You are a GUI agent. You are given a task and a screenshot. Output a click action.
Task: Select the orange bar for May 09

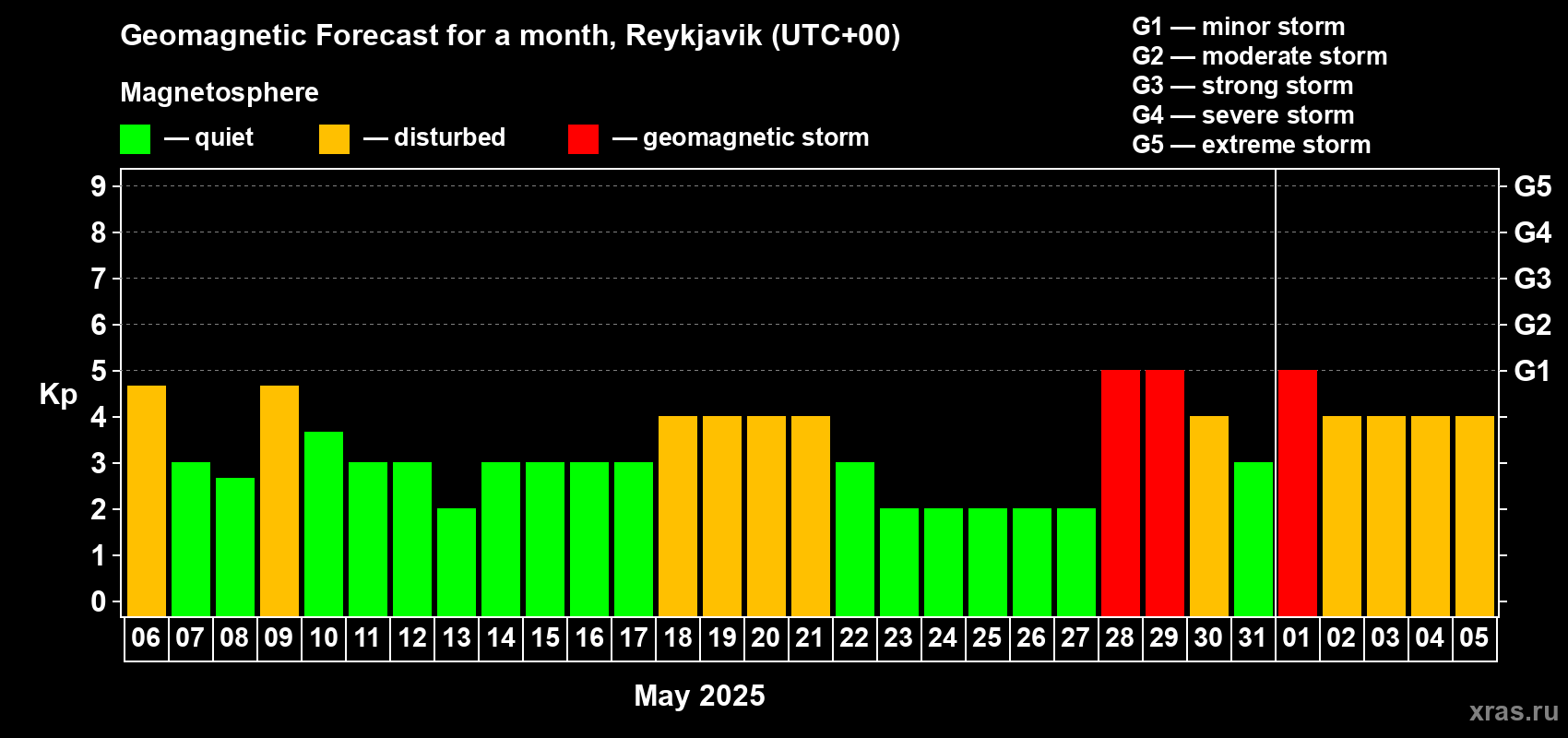[x=279, y=501]
